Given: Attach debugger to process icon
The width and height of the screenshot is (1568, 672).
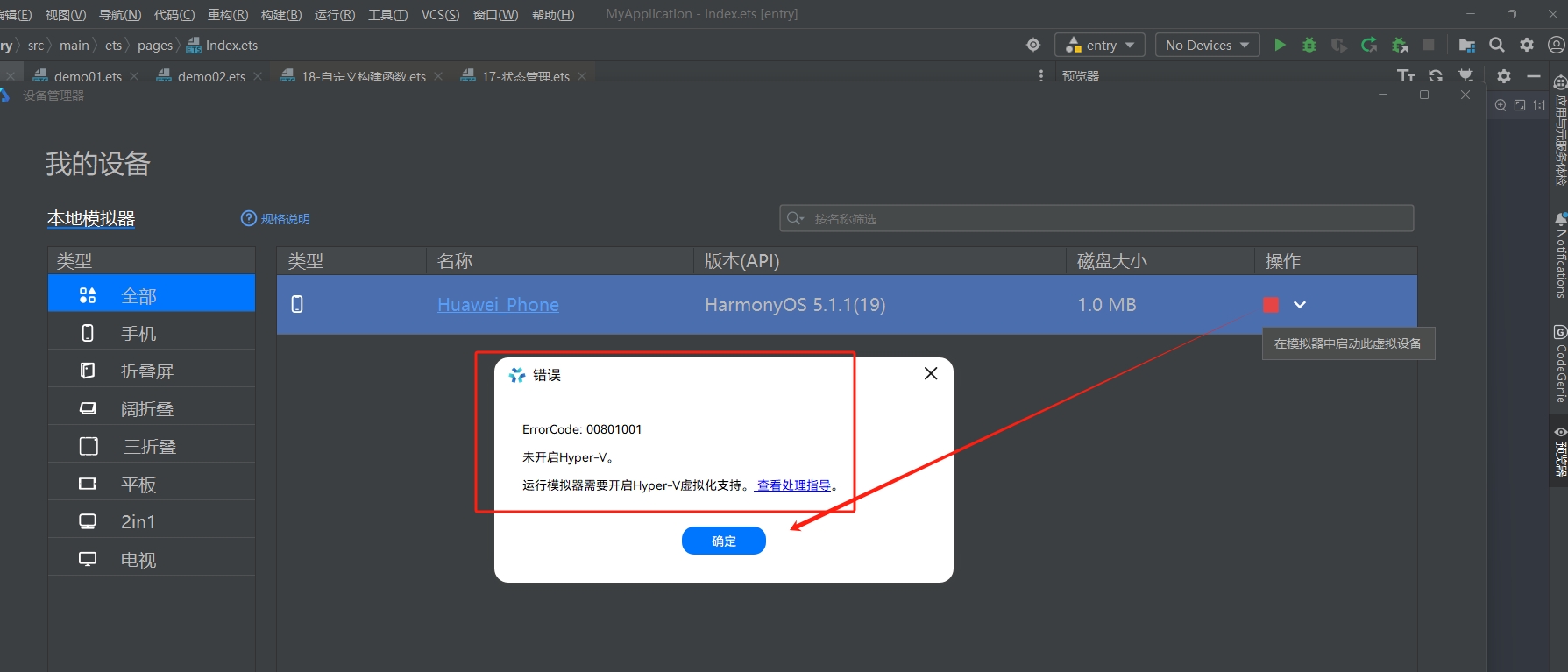Looking at the screenshot, I should pos(1400,45).
